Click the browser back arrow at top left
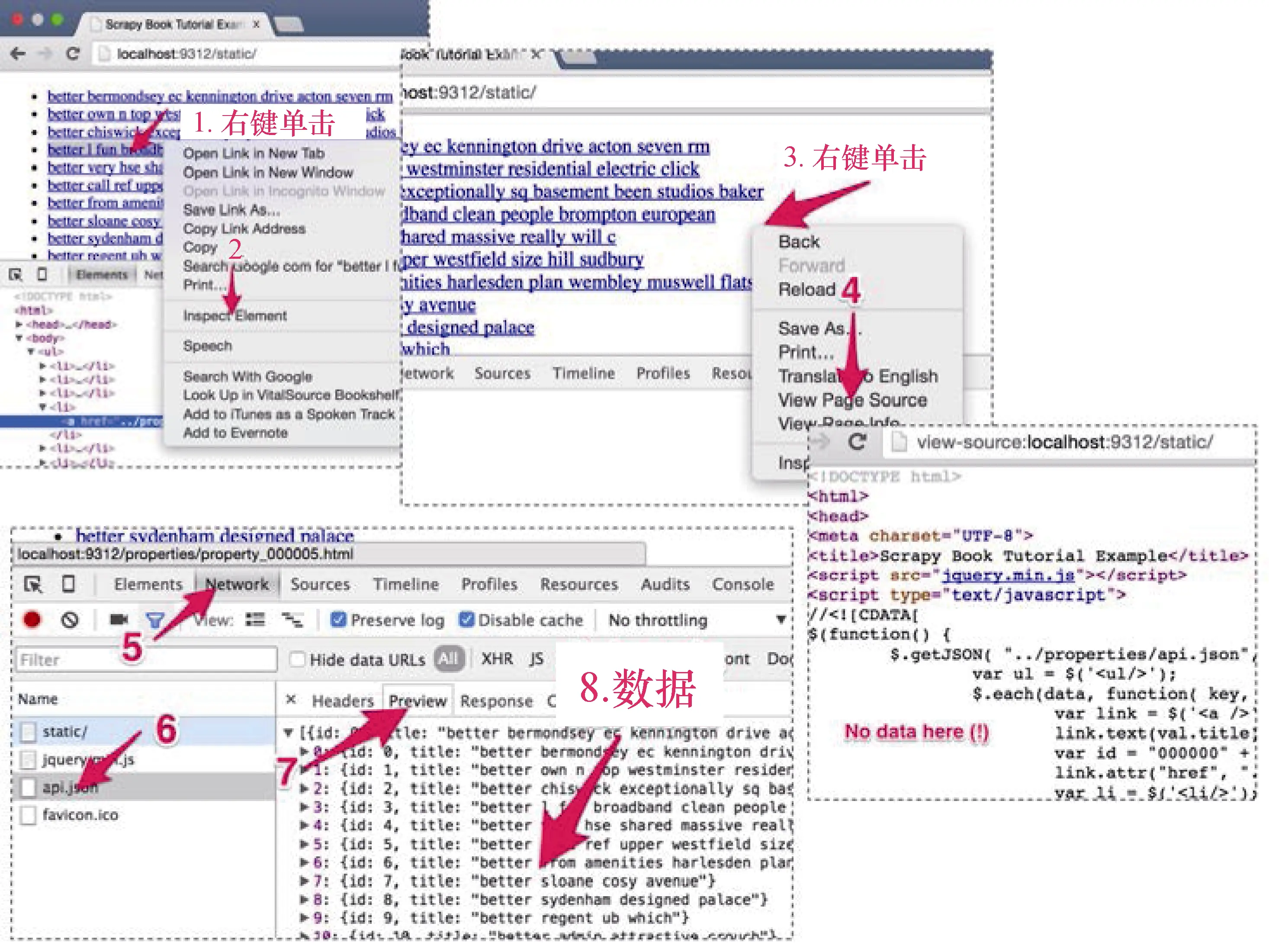The width and height of the screenshot is (1269, 952). tap(18, 54)
